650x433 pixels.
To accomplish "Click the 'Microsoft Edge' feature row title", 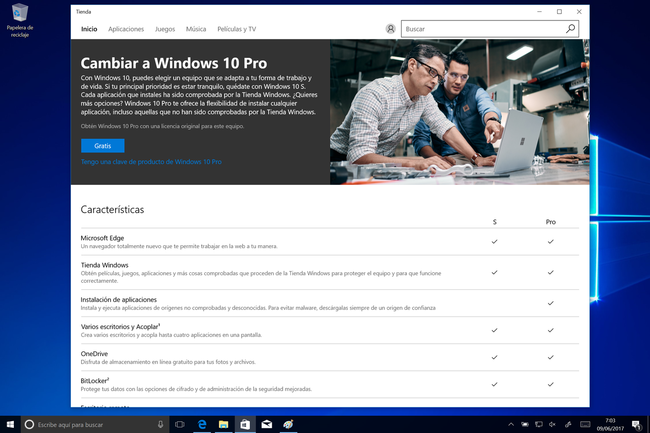I will [x=102, y=238].
